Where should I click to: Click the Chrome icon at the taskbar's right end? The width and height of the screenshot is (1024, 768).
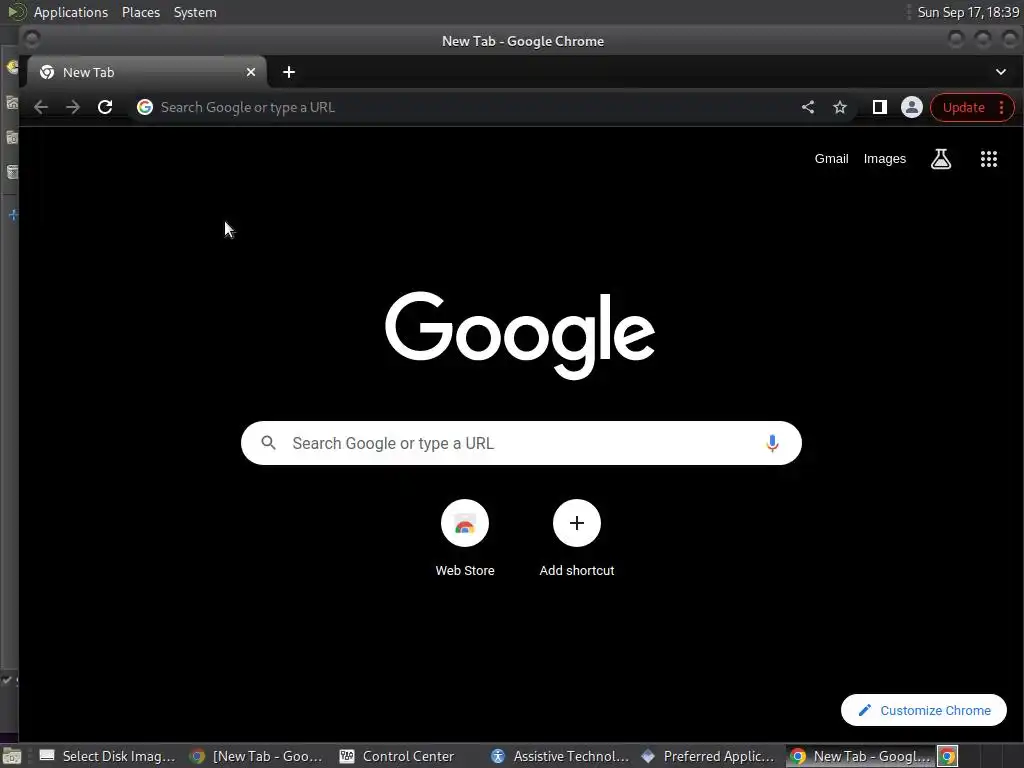pyautogui.click(x=948, y=756)
